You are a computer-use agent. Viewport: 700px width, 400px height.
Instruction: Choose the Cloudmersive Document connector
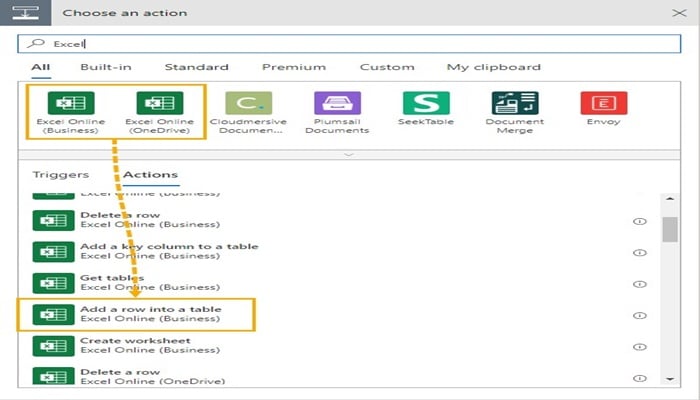[x=248, y=112]
